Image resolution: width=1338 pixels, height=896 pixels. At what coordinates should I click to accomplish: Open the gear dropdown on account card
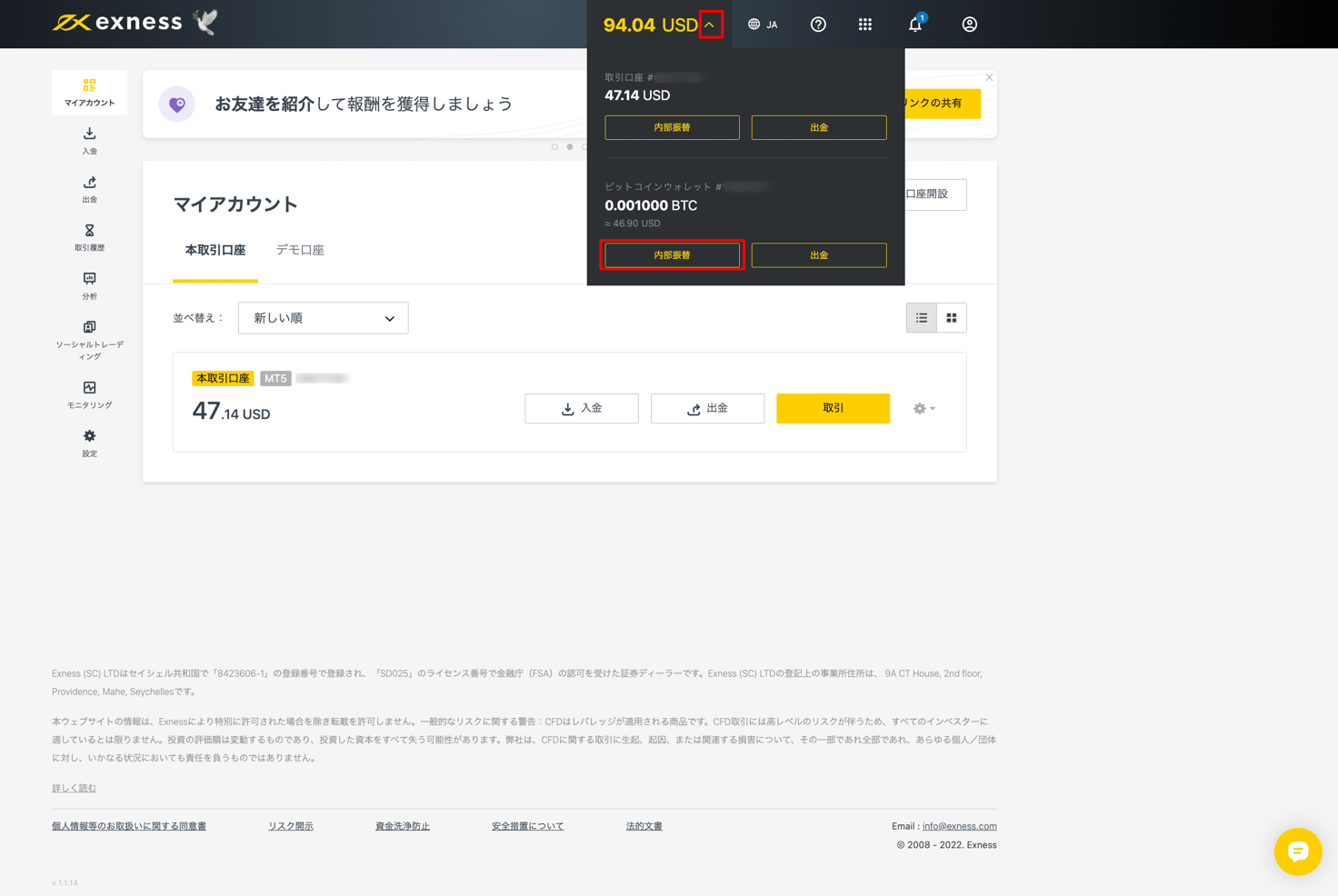(x=923, y=408)
